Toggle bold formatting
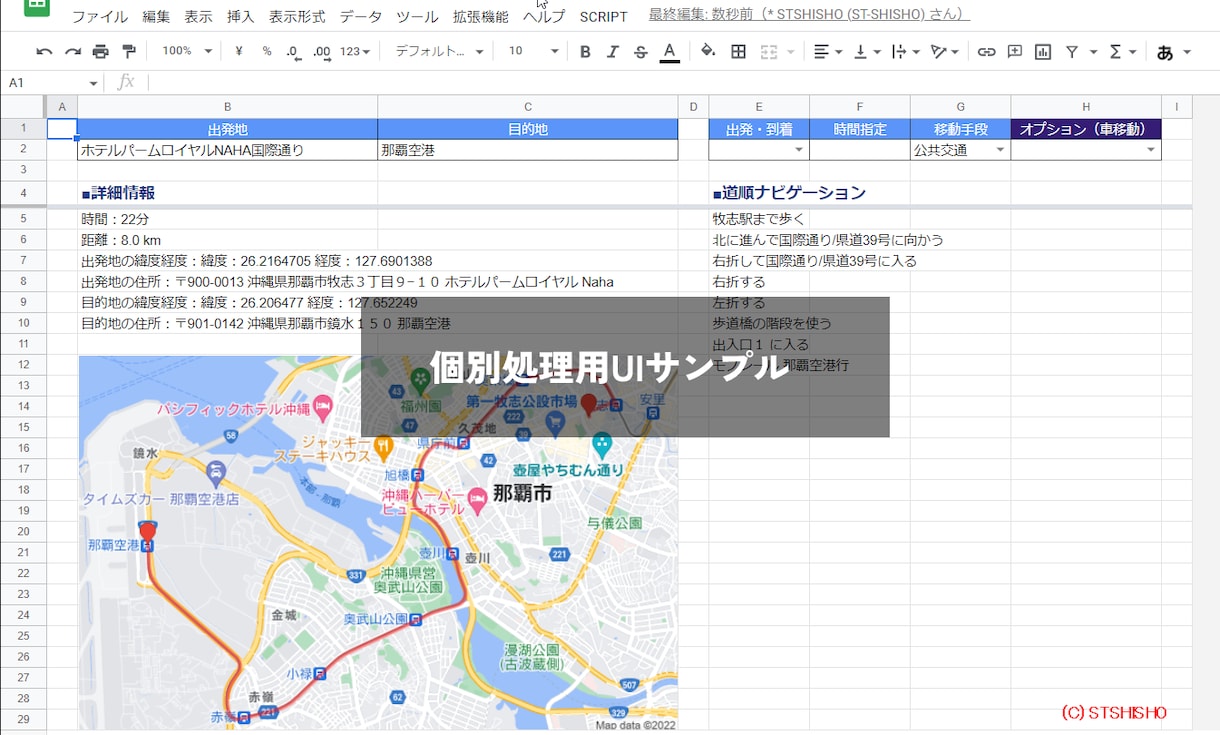Screen dimensions: 1220x735 (x=585, y=51)
